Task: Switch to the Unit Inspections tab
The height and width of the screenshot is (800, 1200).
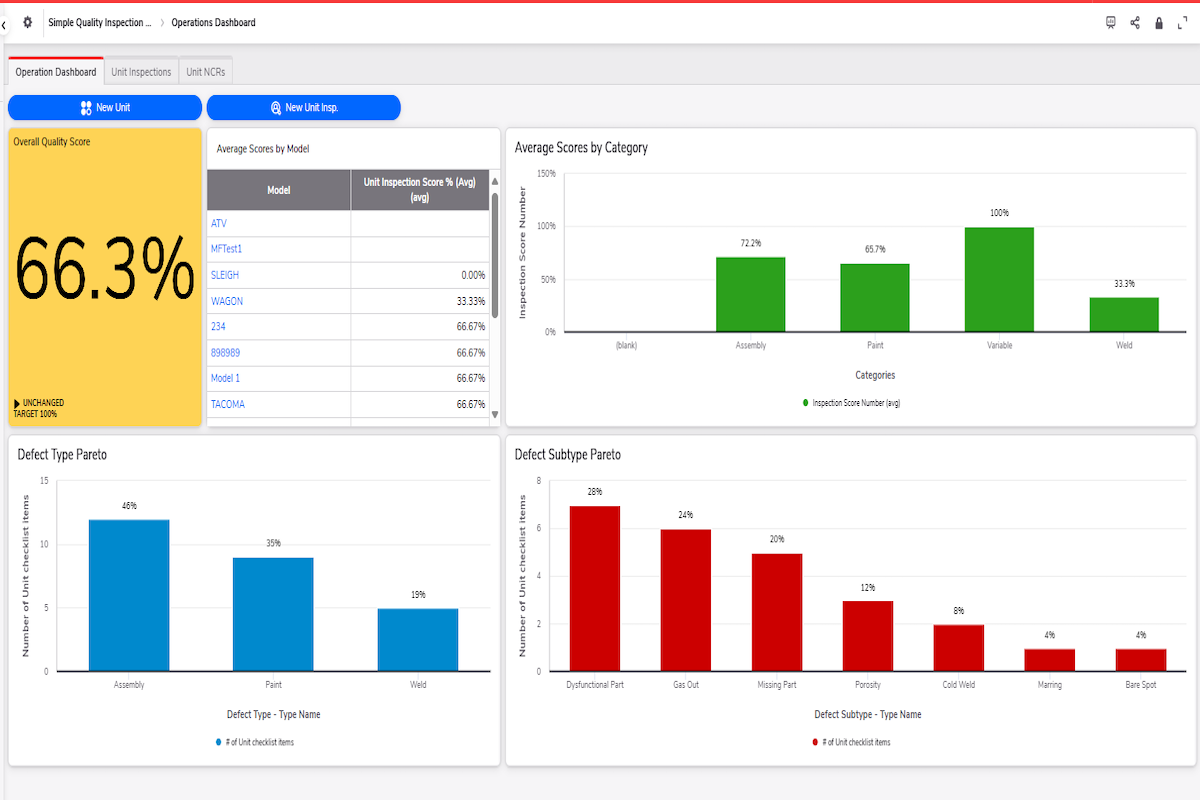Action: (141, 72)
